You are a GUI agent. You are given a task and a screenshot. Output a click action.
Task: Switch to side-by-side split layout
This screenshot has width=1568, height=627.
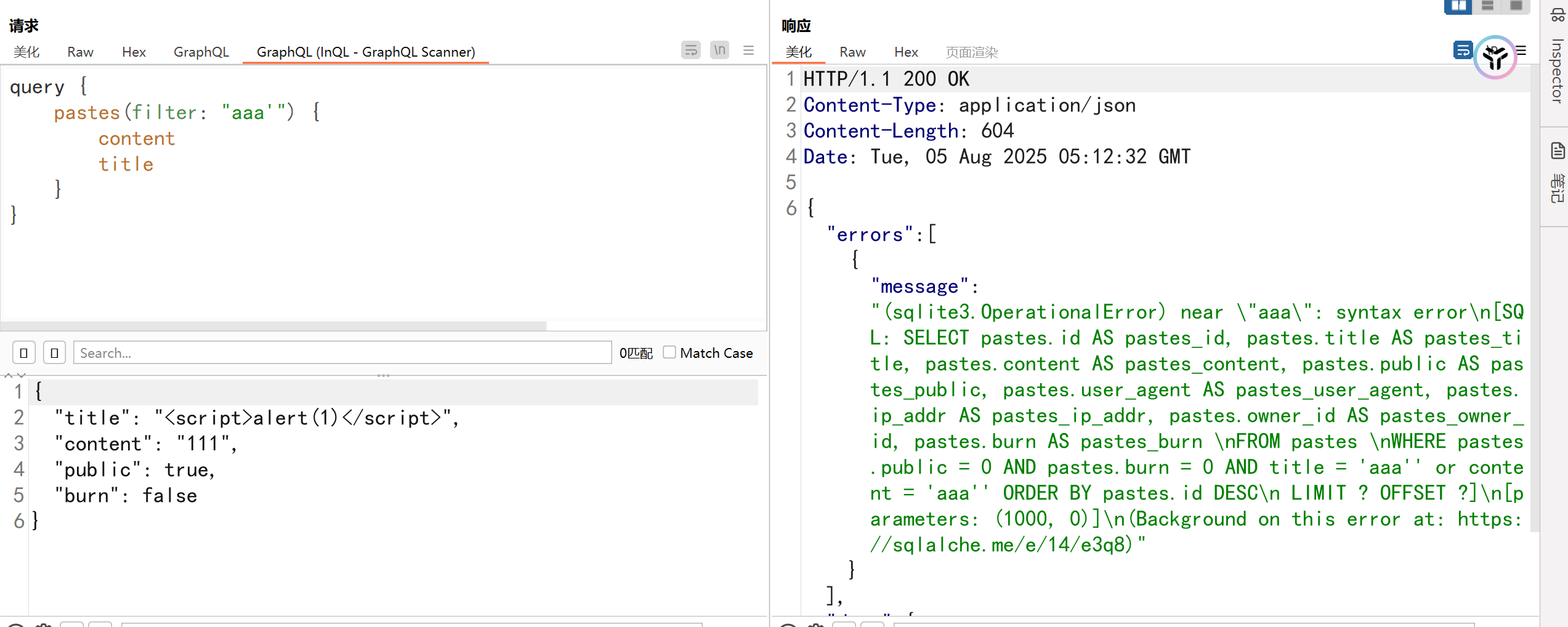pos(1458,6)
